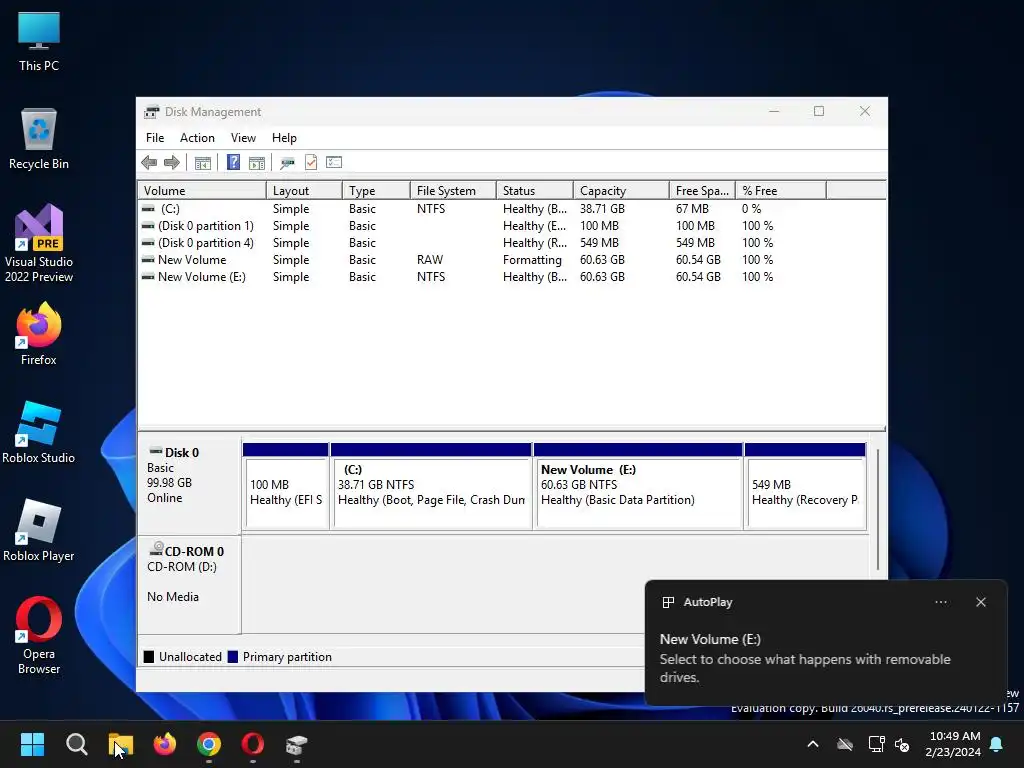Screen dimensions: 1024x768
Task: Open taskbar Search magnifier
Action: pyautogui.click(x=76, y=744)
